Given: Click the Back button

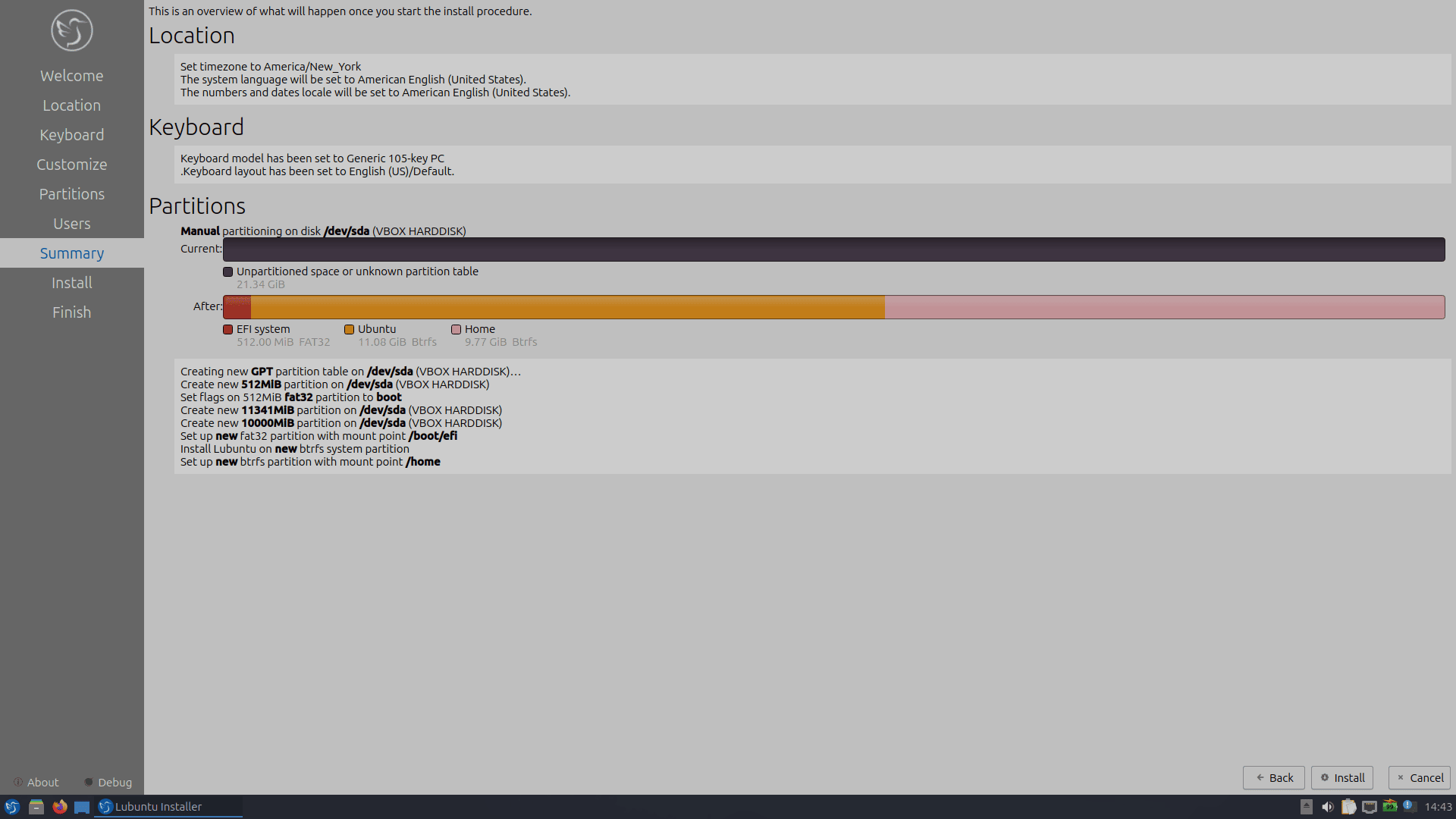Looking at the screenshot, I should coord(1273,777).
